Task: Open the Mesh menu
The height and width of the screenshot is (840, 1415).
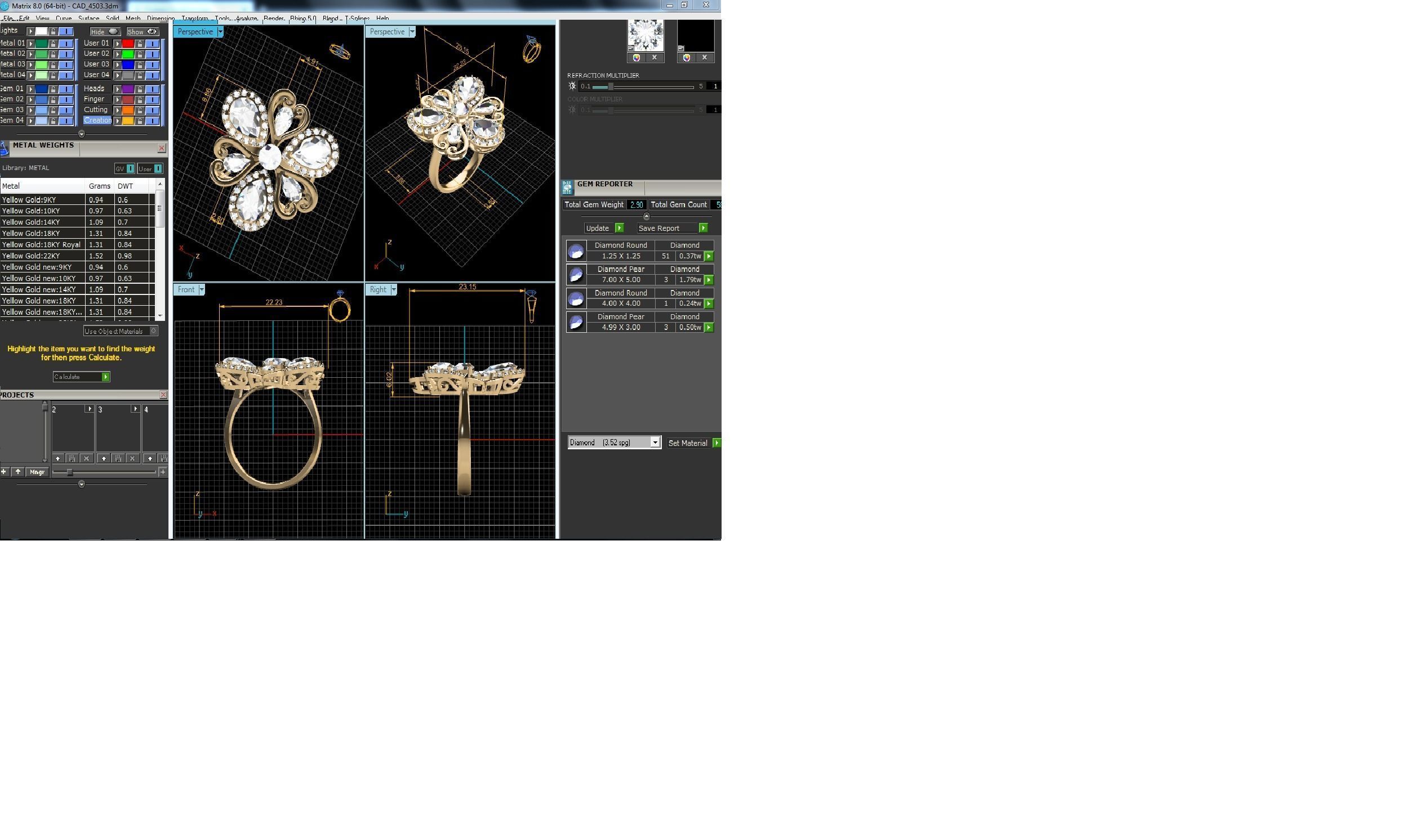Action: [132, 19]
